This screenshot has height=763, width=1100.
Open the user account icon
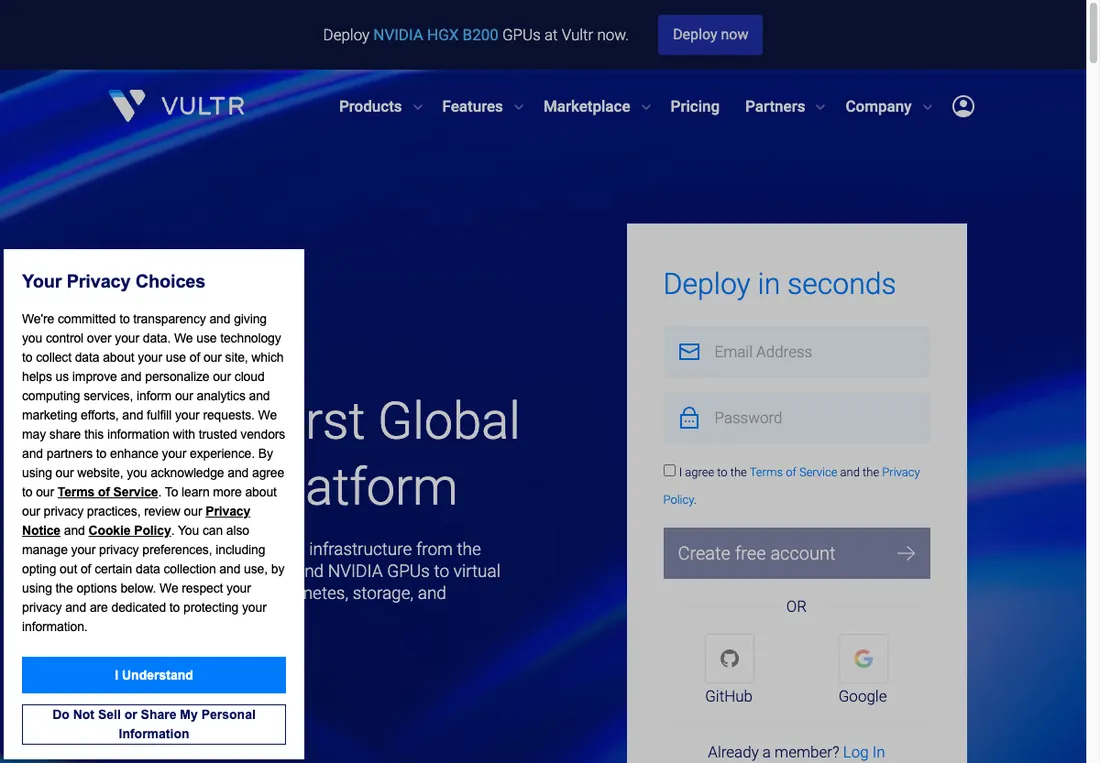coord(962,106)
